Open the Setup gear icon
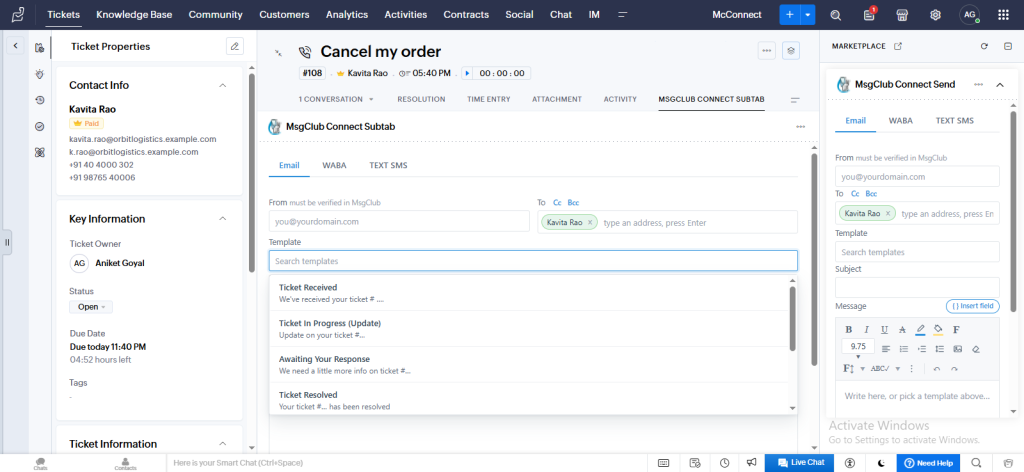This screenshot has height=472, width=1024. 935,15
